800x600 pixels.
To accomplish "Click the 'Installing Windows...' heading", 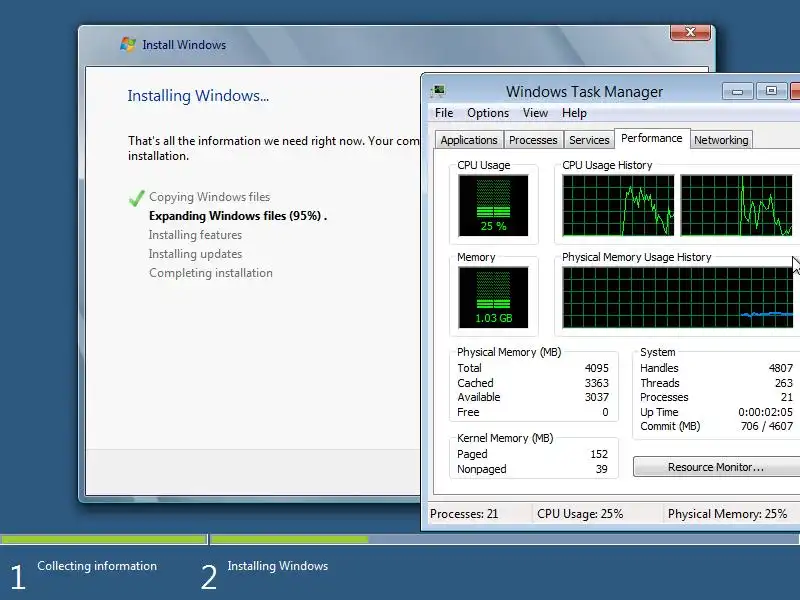I will click(198, 96).
